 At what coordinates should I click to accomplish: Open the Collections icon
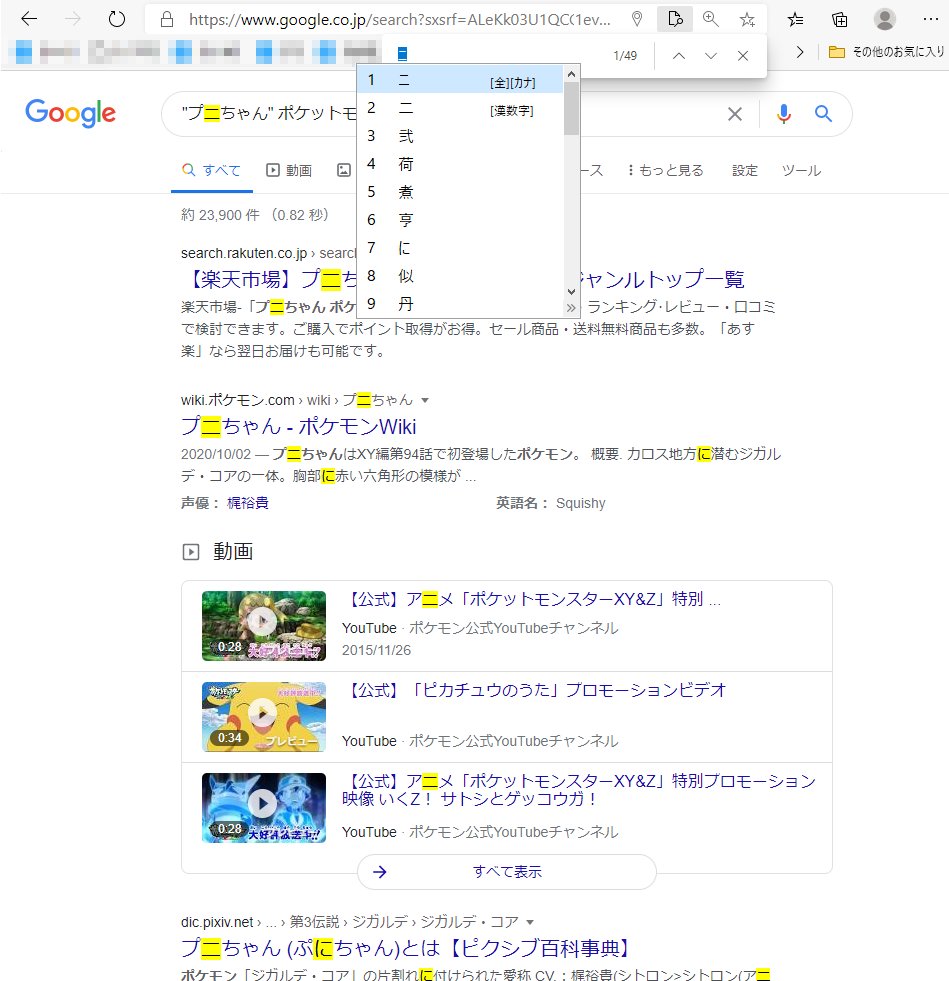click(x=840, y=19)
